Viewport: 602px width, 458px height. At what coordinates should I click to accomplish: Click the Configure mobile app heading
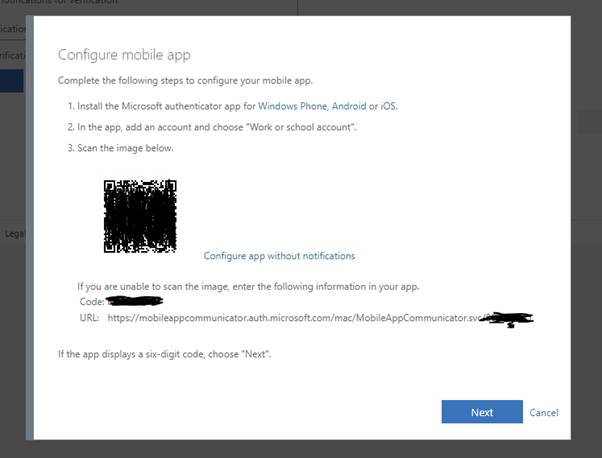tap(124, 55)
